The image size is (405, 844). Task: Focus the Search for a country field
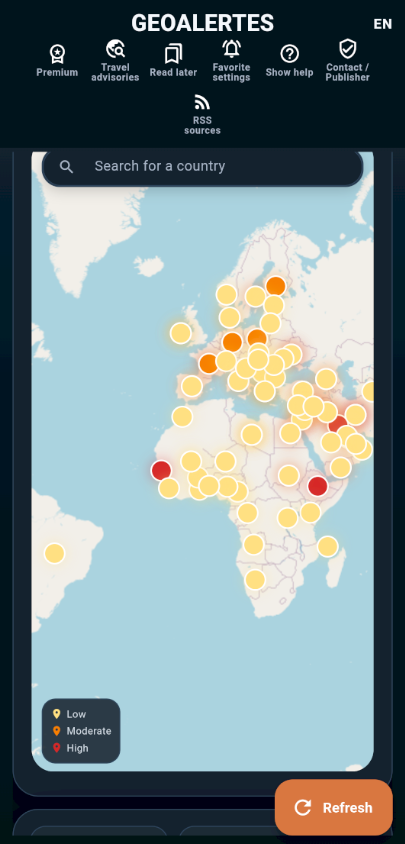[202, 167]
